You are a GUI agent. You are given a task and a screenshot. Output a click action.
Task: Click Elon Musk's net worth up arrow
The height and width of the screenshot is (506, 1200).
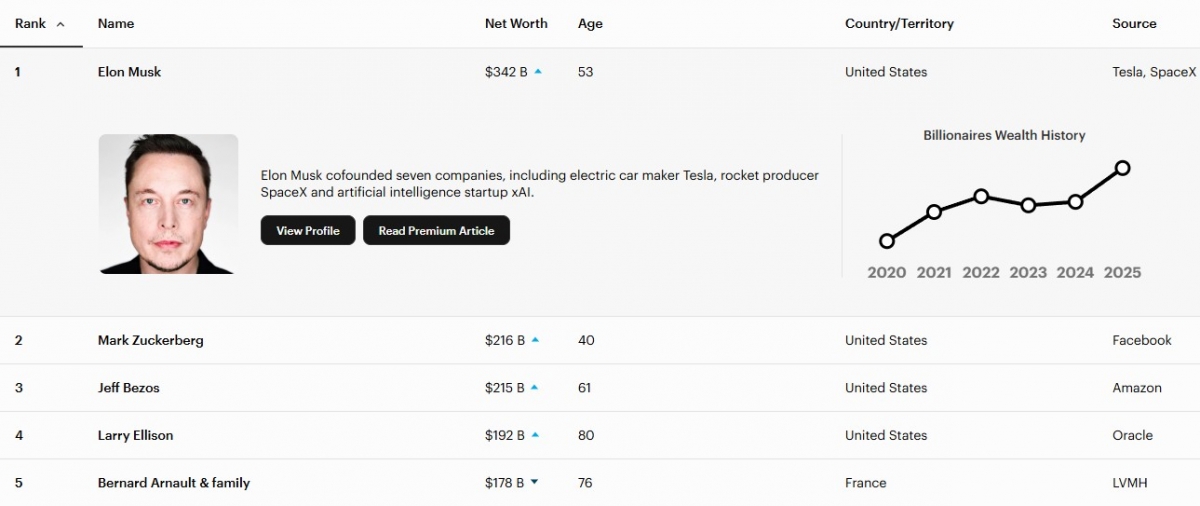[538, 72]
